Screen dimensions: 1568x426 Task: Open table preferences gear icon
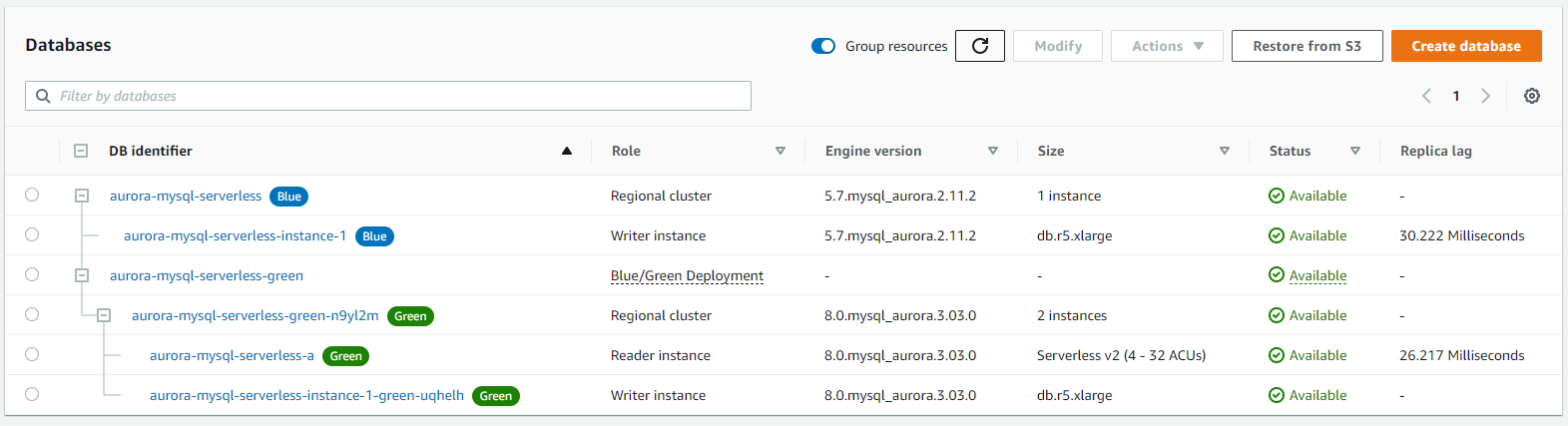click(x=1532, y=96)
